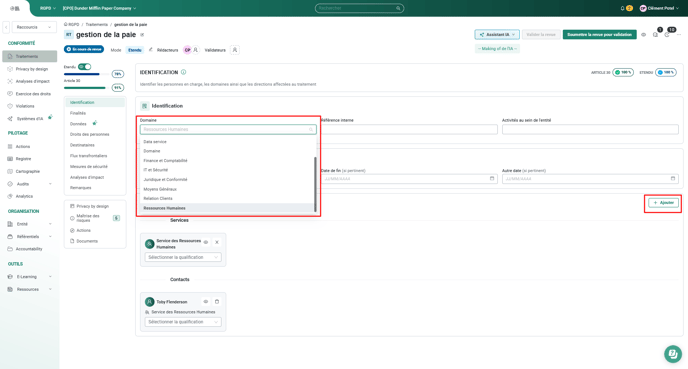Click the Maîtrise des risques badge icon
The image size is (688, 369).
pos(116,218)
